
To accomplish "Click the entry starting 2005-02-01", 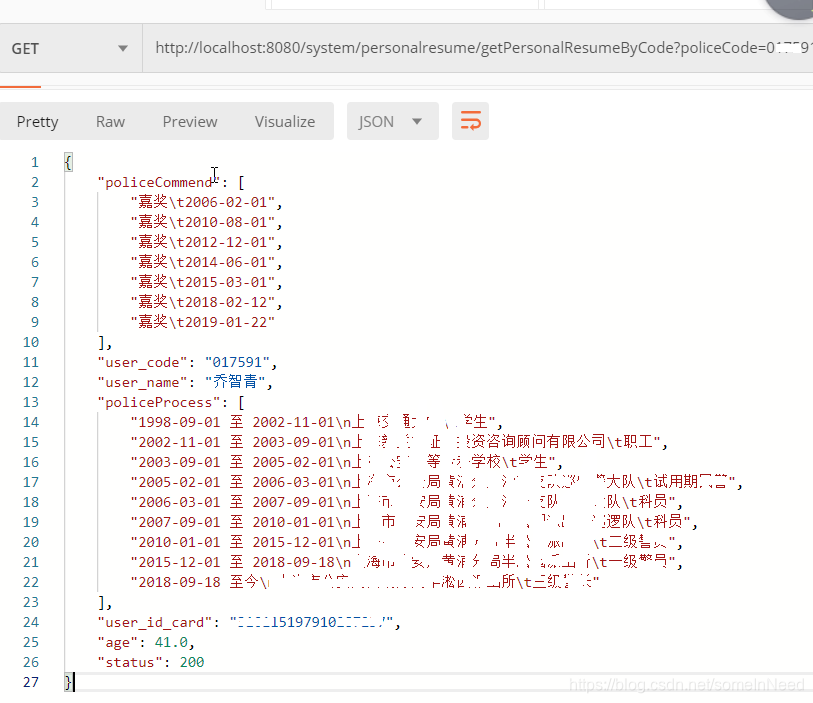I will 433,483.
